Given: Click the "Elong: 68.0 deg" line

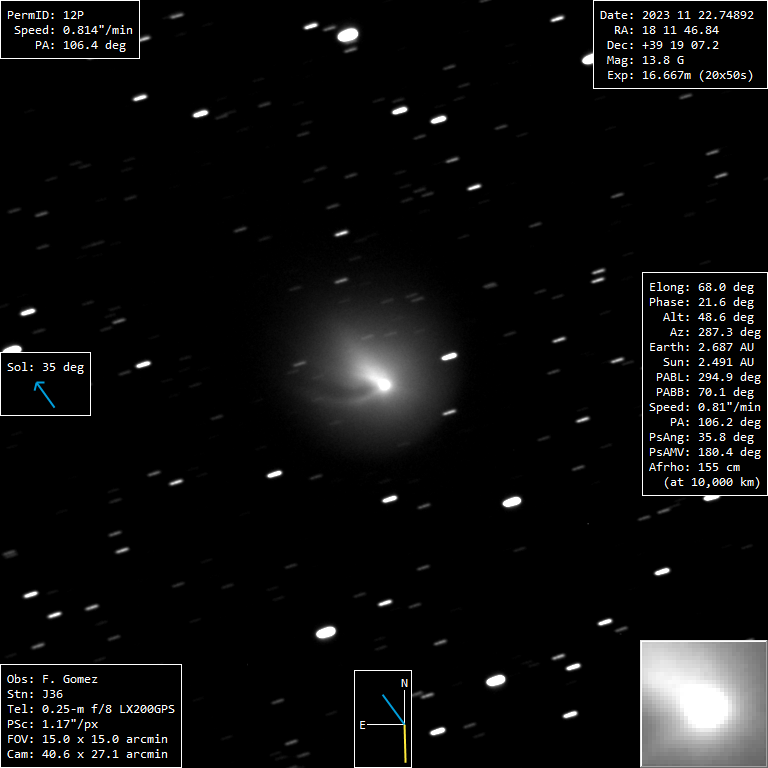Looking at the screenshot, I should tap(701, 287).
